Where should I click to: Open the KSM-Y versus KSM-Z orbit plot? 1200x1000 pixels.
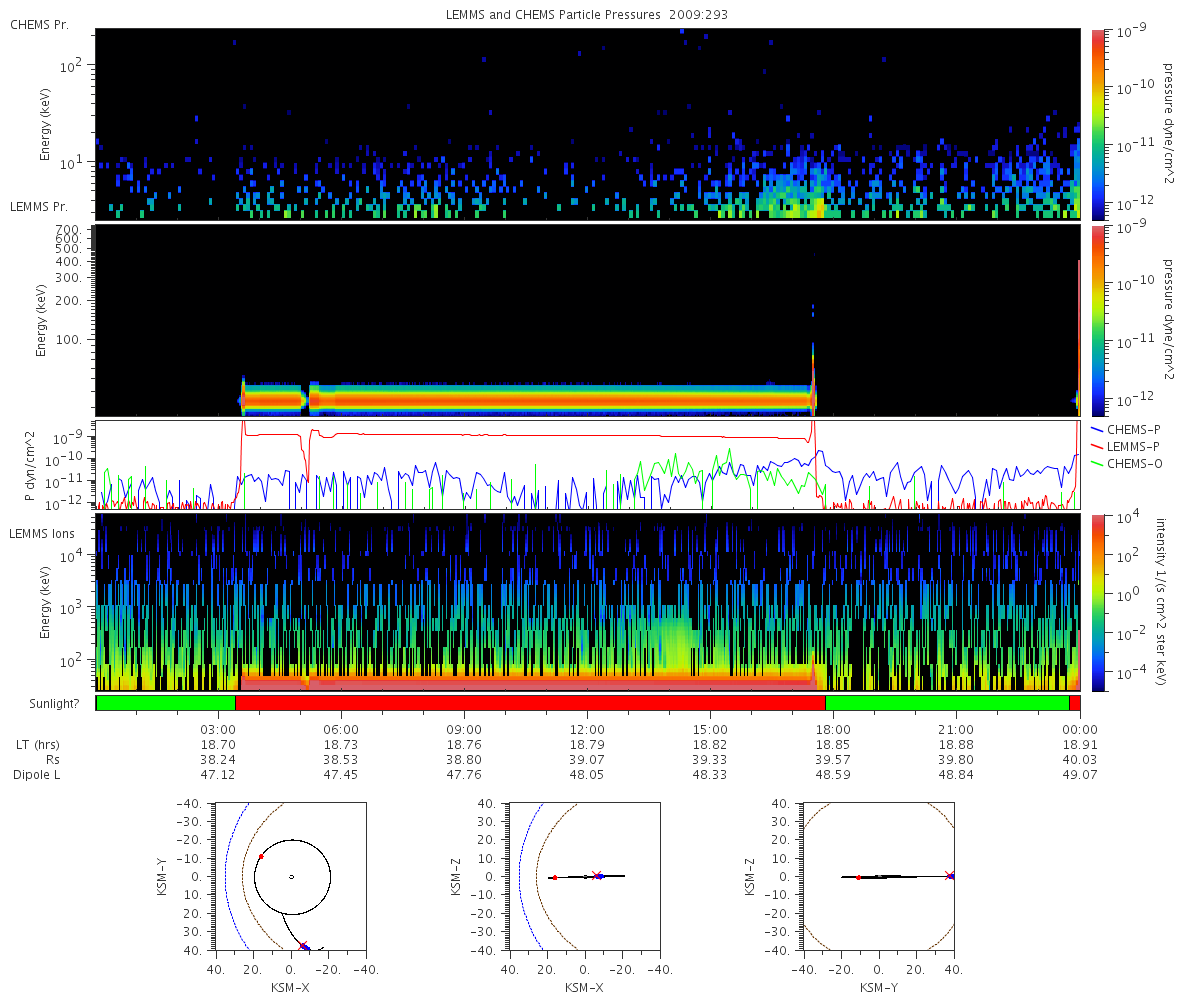879,877
